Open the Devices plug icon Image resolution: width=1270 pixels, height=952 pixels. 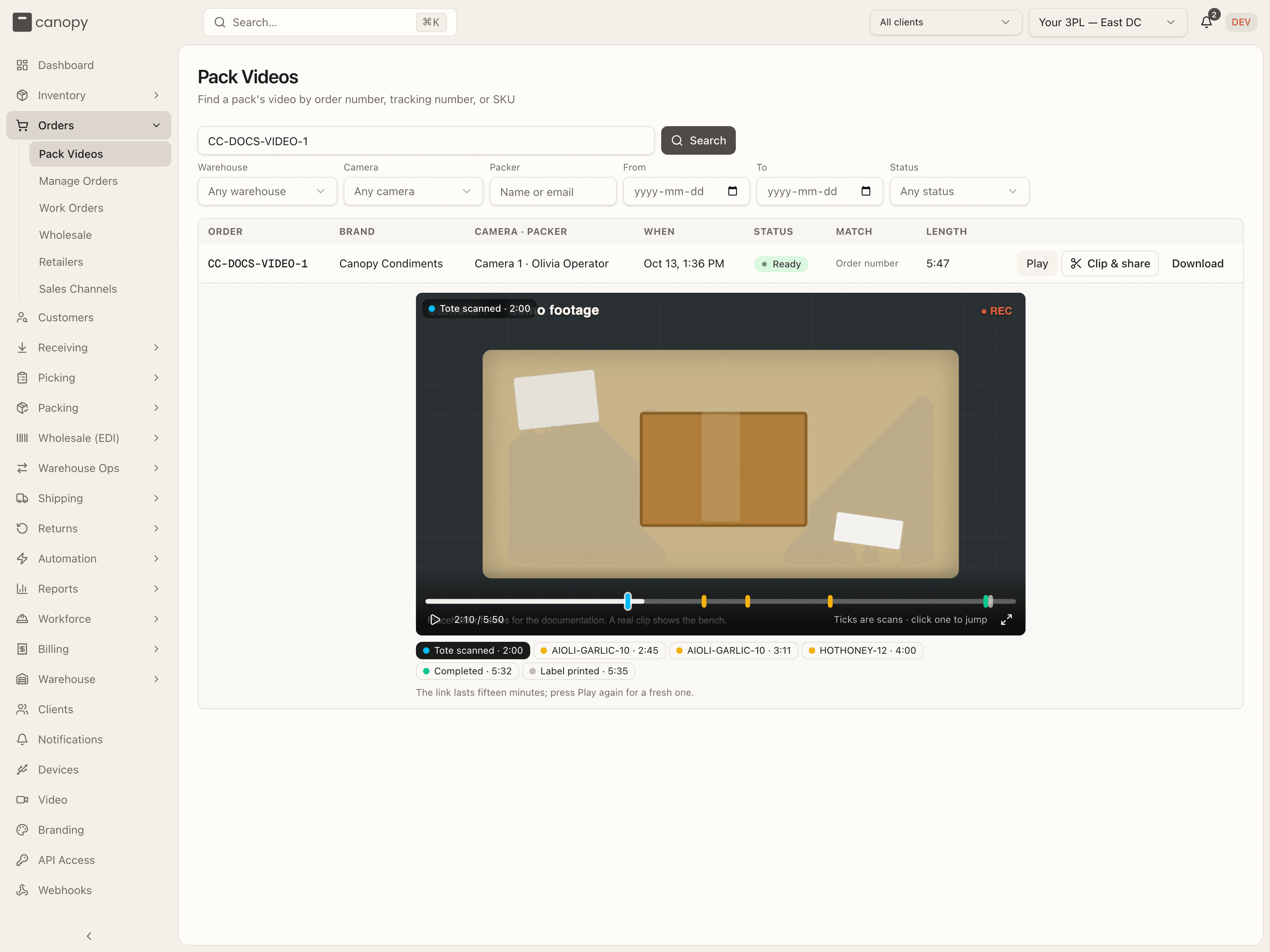coord(22,770)
